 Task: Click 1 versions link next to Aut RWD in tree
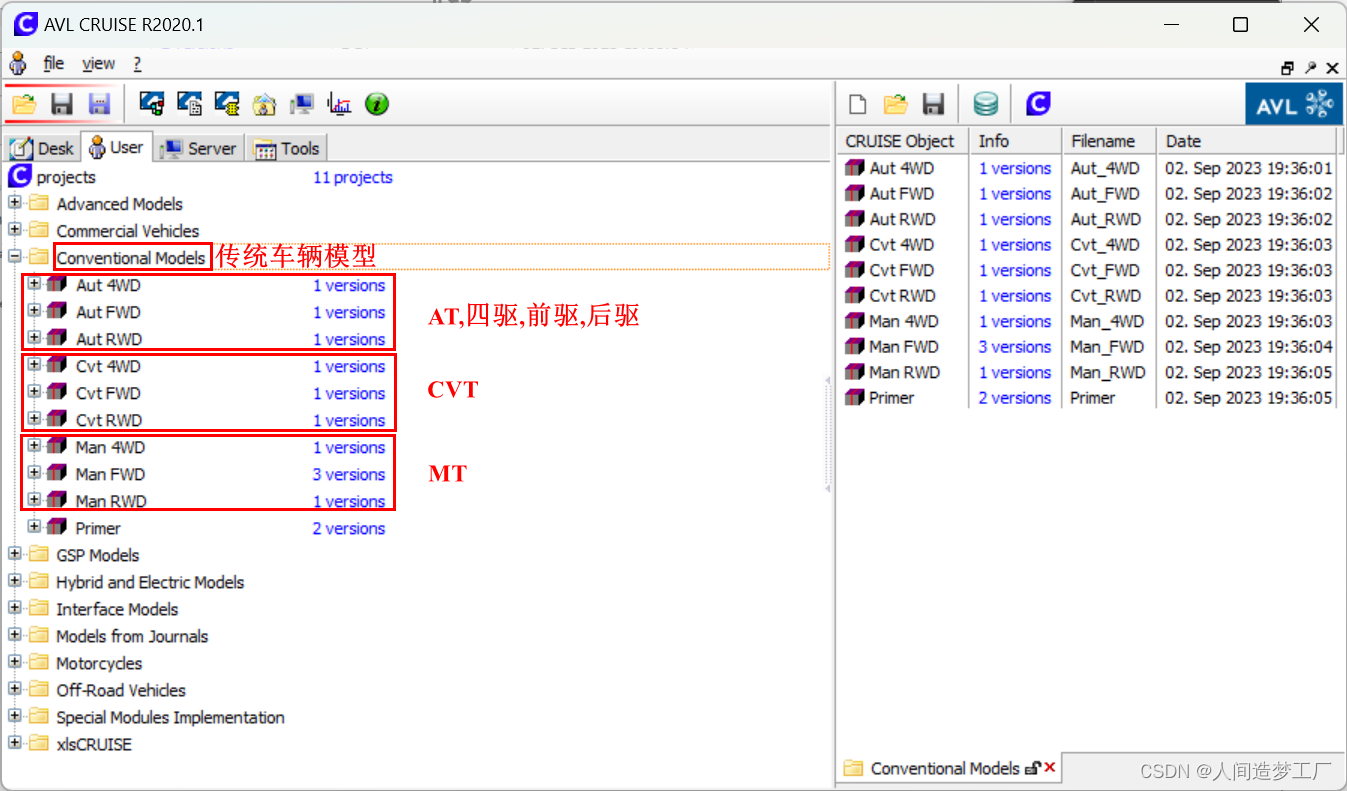pos(349,339)
